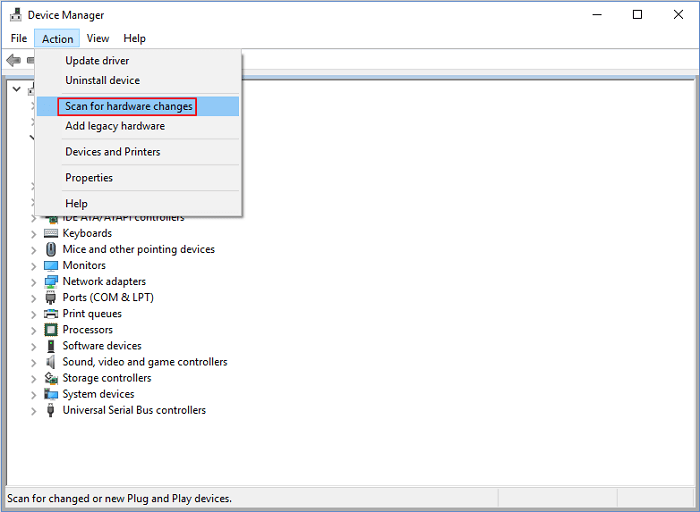700x512 pixels.
Task: Open Devices and Printers from menu
Action: coord(112,152)
